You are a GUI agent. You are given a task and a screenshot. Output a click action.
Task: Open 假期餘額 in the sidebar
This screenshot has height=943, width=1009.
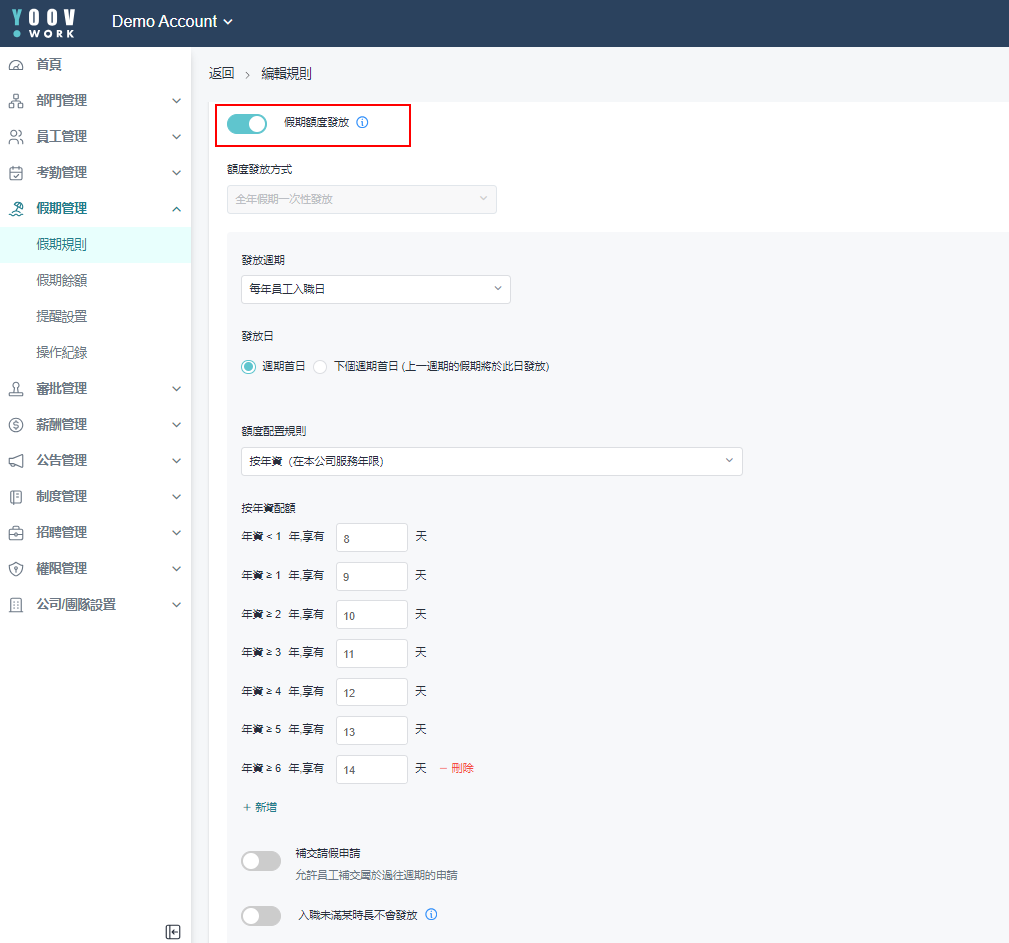[x=62, y=281]
